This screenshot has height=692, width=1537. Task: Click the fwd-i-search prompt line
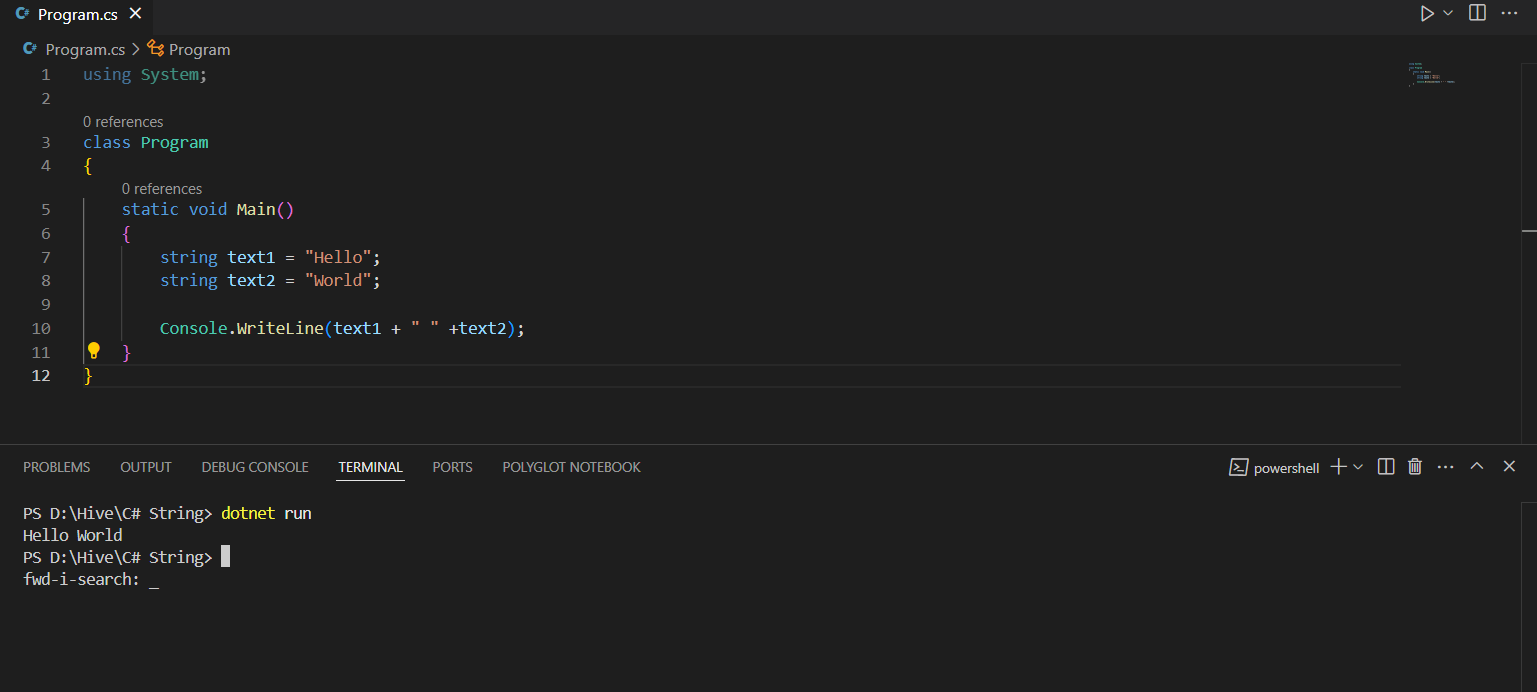pos(91,580)
